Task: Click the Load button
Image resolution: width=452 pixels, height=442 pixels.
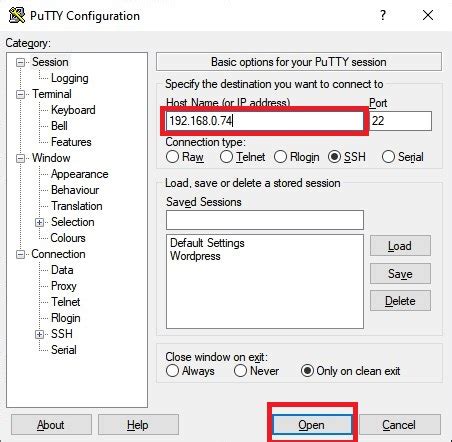Action: pyautogui.click(x=400, y=246)
